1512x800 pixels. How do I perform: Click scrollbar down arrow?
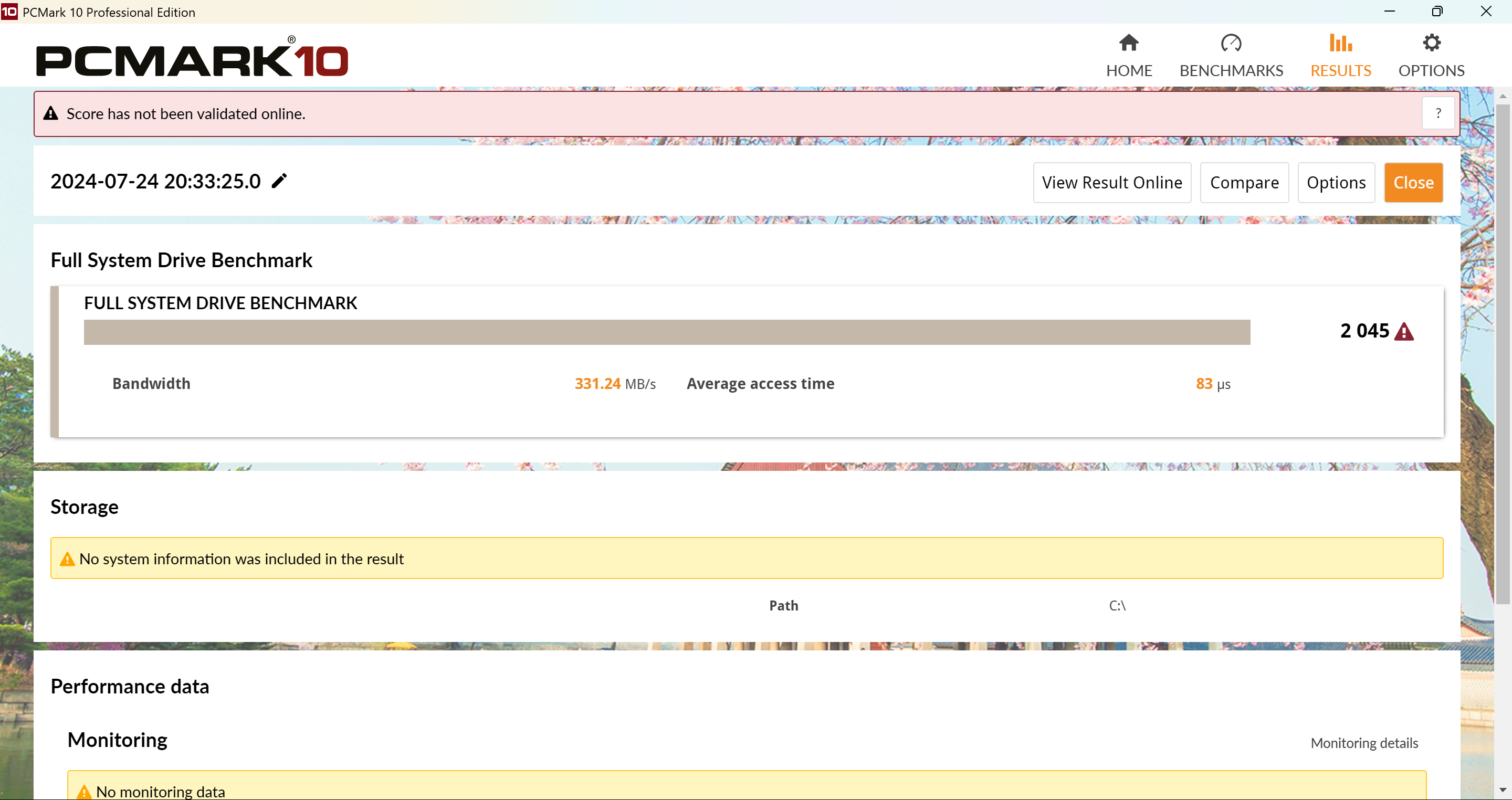1502,790
